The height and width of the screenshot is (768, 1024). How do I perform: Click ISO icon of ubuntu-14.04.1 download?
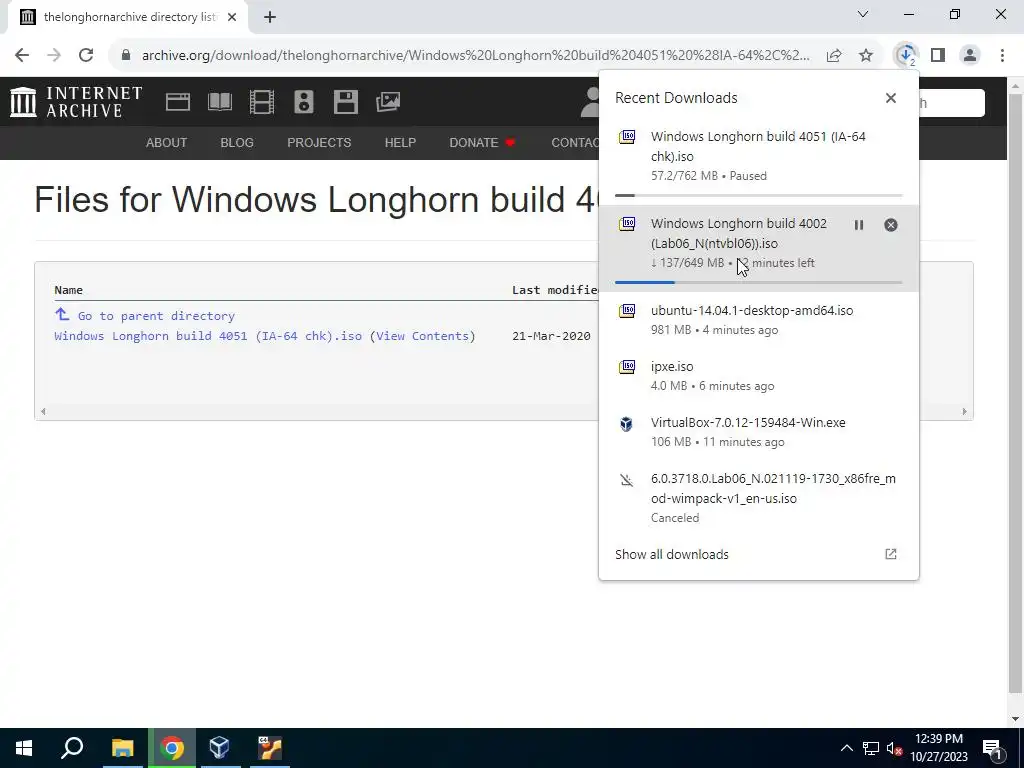pos(627,311)
